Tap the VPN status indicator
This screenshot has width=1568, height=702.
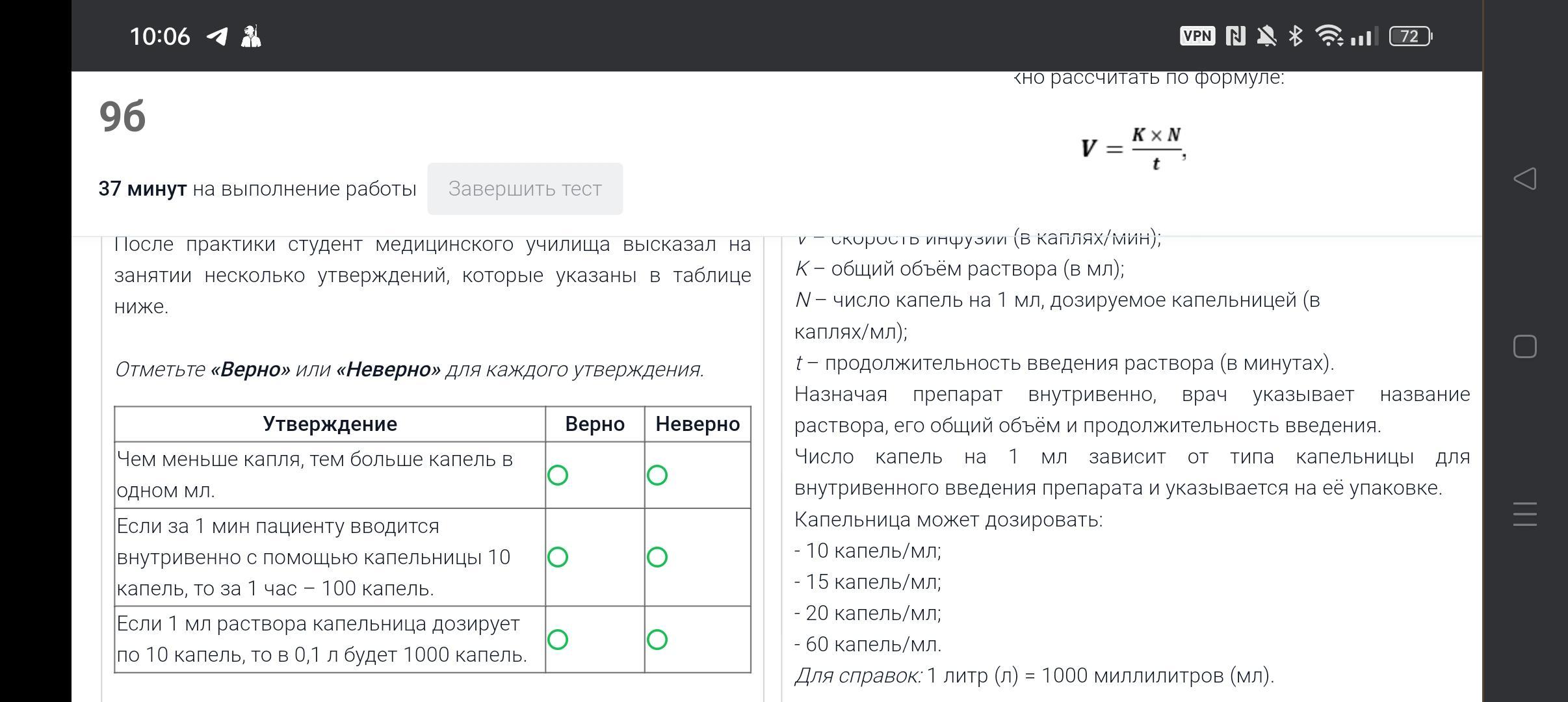[x=1197, y=36]
